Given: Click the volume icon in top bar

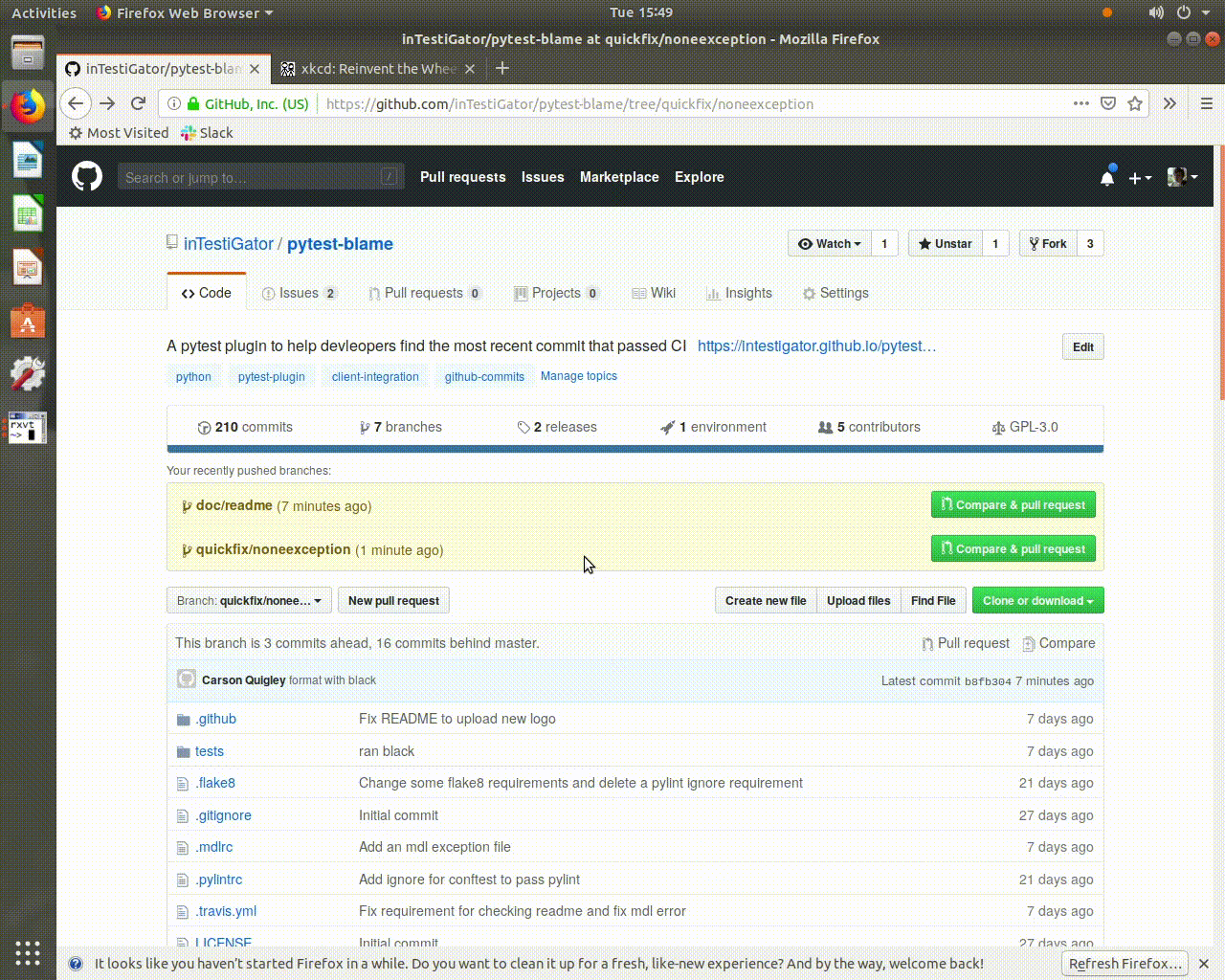Looking at the screenshot, I should coord(1156,12).
